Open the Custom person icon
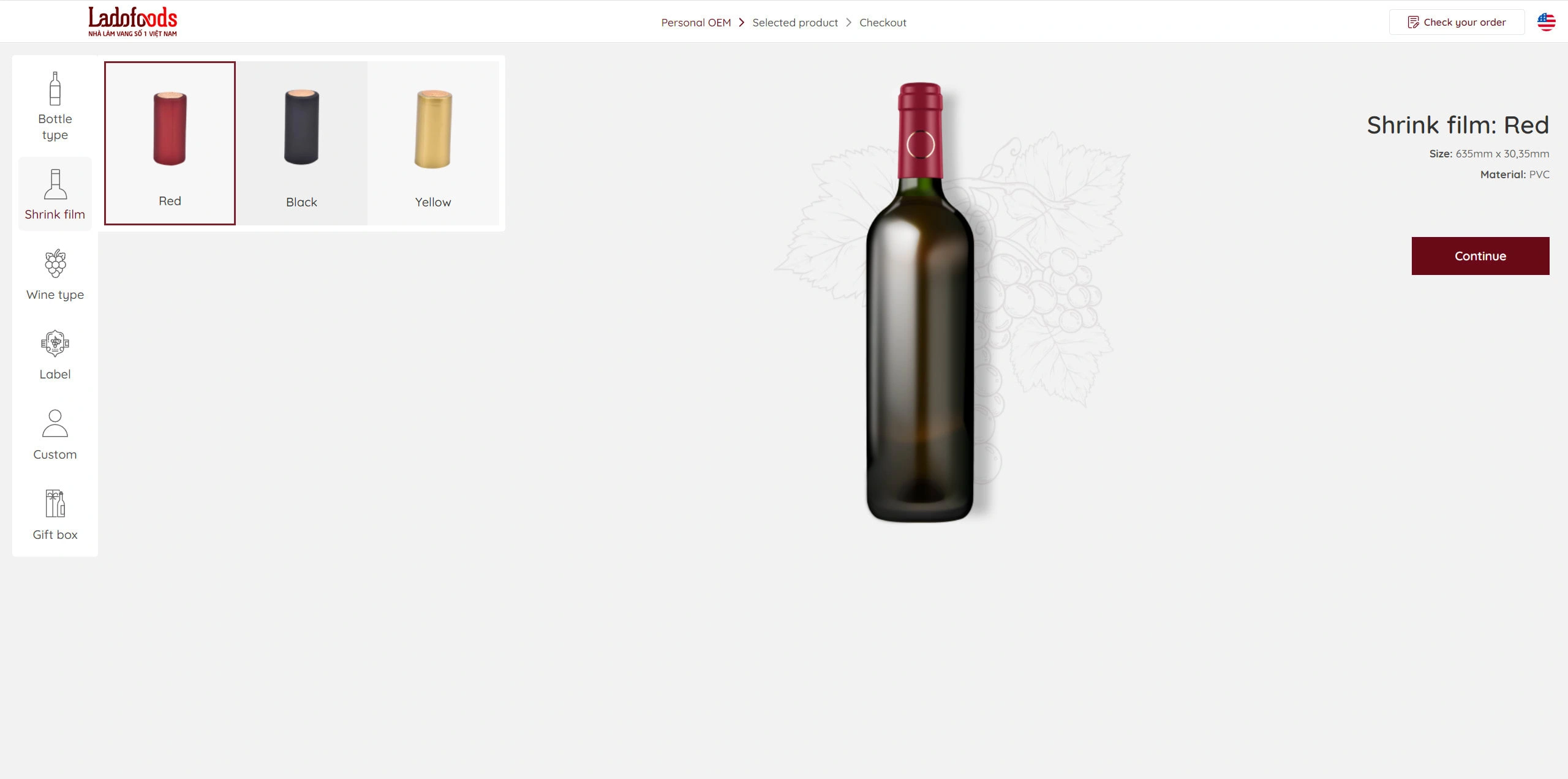 [x=55, y=423]
